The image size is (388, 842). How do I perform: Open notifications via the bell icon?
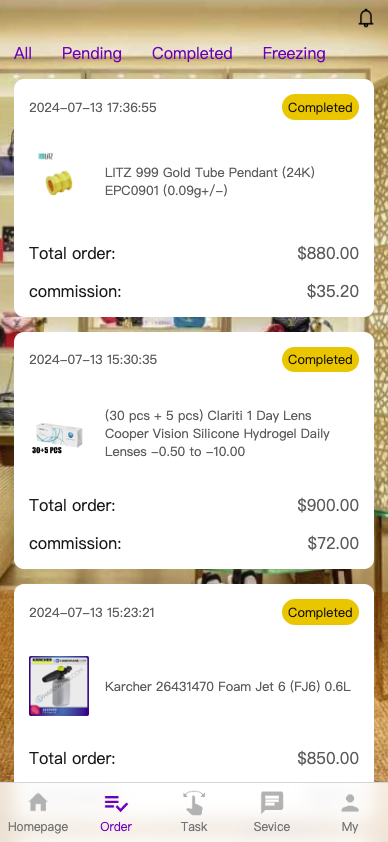(x=366, y=18)
